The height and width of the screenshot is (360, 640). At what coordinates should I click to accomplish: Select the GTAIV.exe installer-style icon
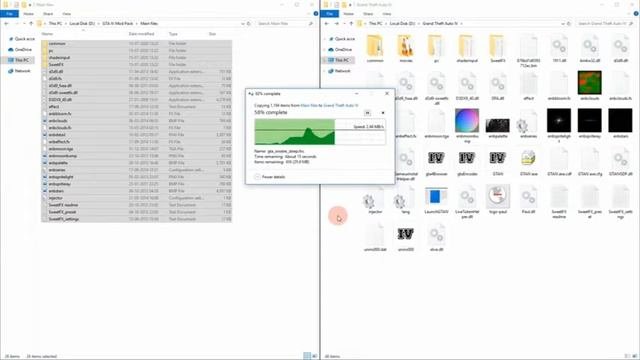point(528,158)
